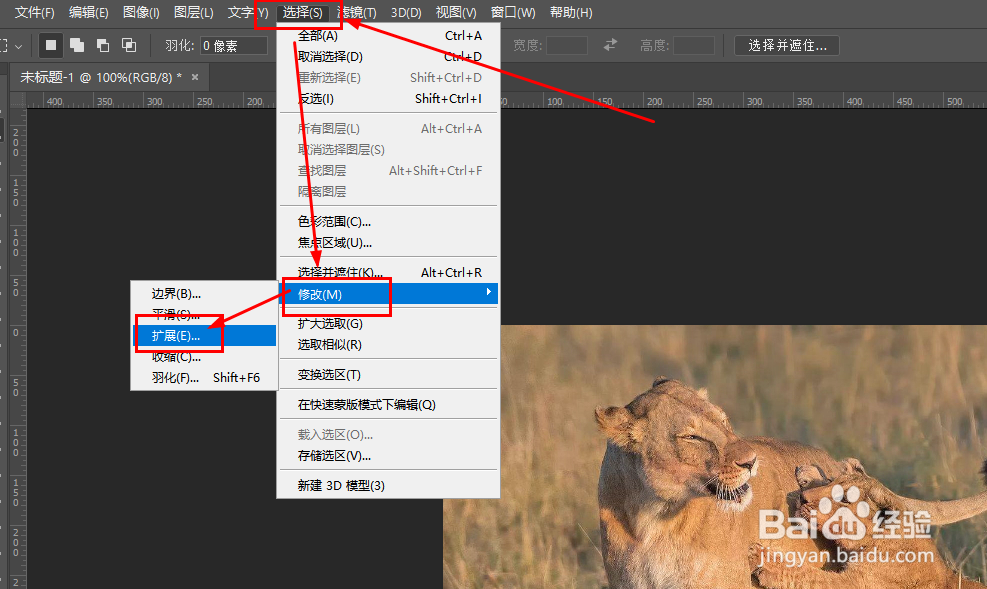Select the new selection mode icon

51,45
